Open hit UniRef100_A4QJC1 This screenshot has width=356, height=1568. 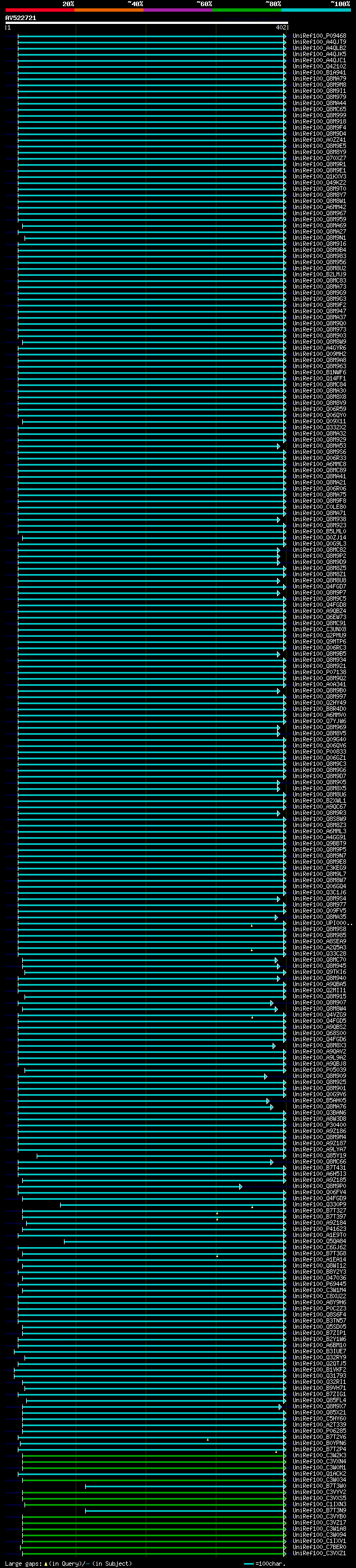[319, 60]
